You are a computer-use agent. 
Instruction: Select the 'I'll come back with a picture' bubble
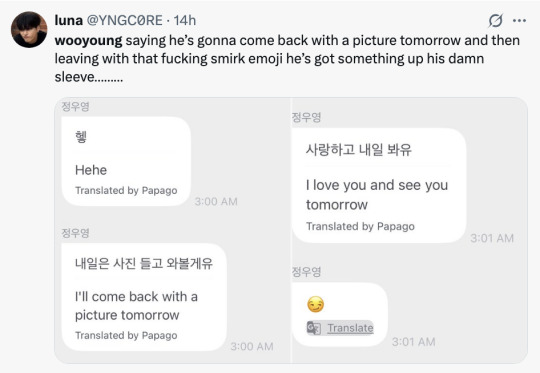[144, 297]
